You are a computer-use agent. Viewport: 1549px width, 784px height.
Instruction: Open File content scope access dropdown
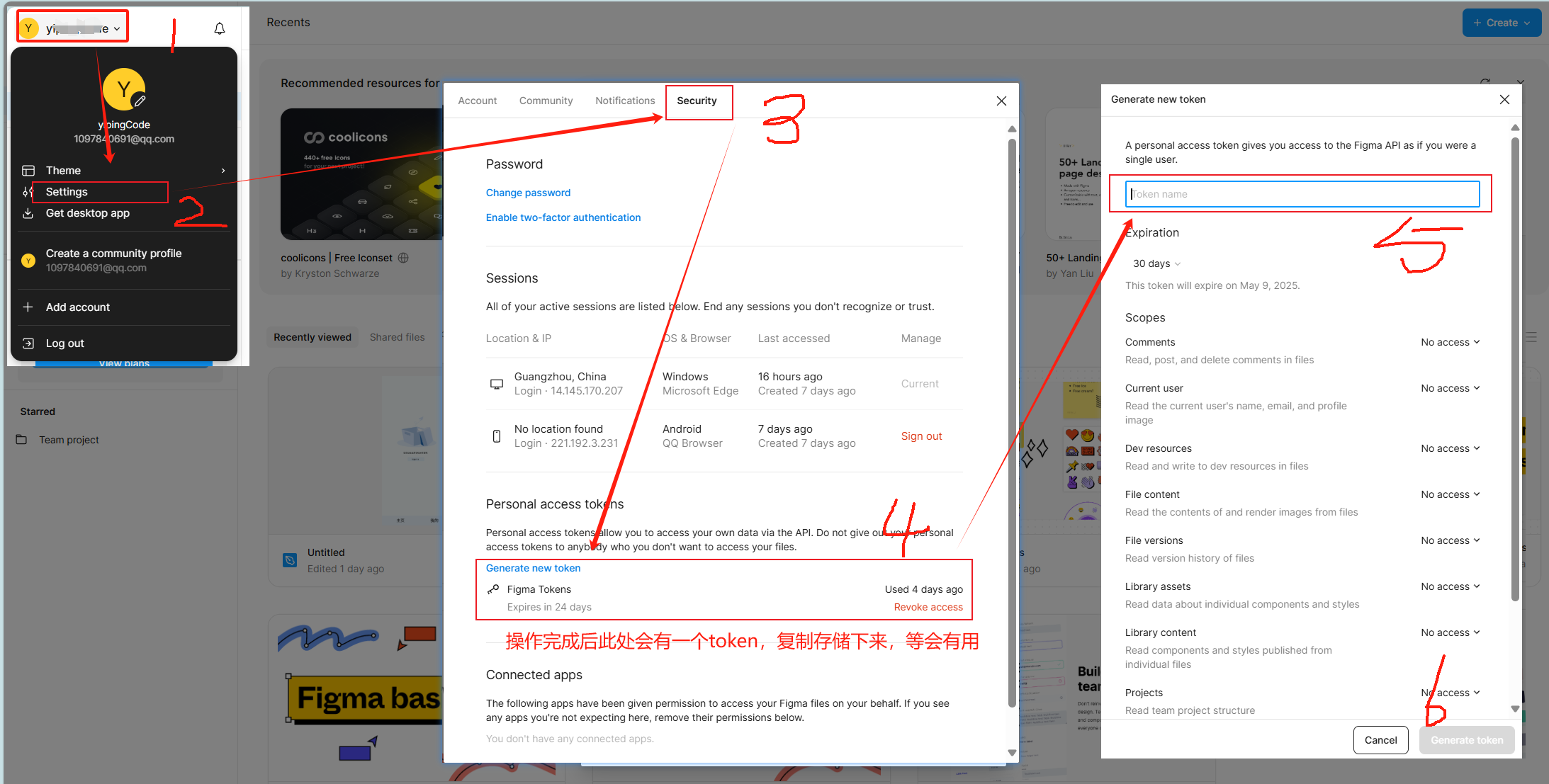(x=1450, y=494)
